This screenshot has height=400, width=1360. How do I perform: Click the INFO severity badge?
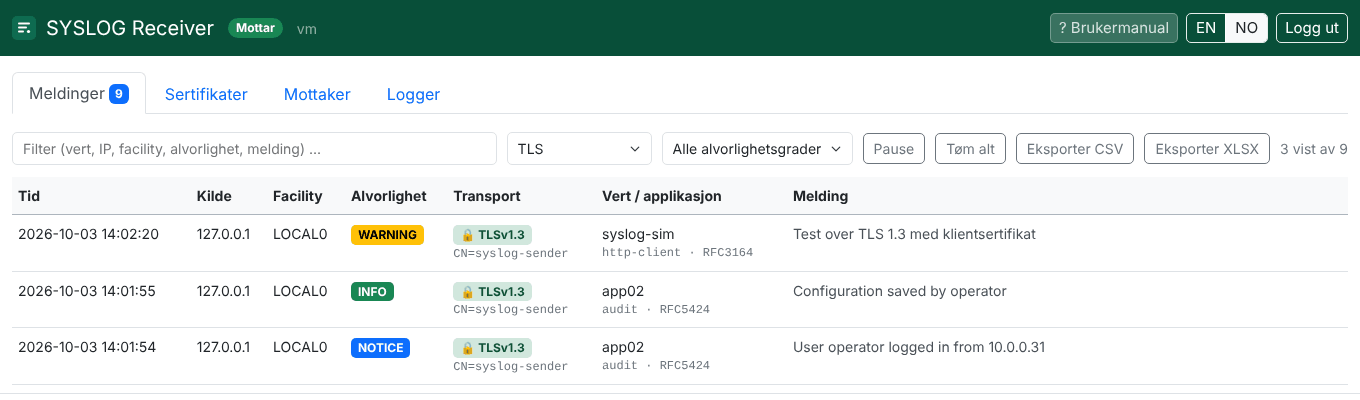click(372, 291)
